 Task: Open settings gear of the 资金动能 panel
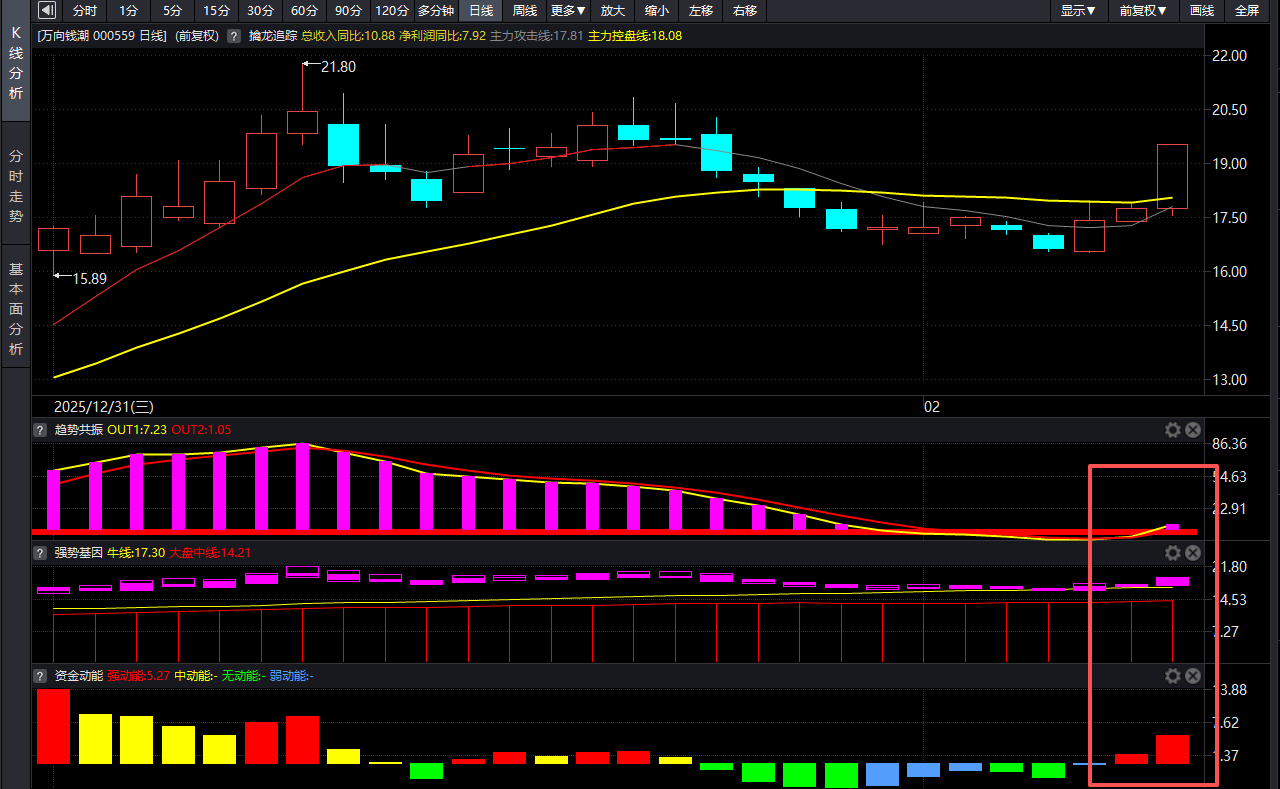tap(1173, 676)
